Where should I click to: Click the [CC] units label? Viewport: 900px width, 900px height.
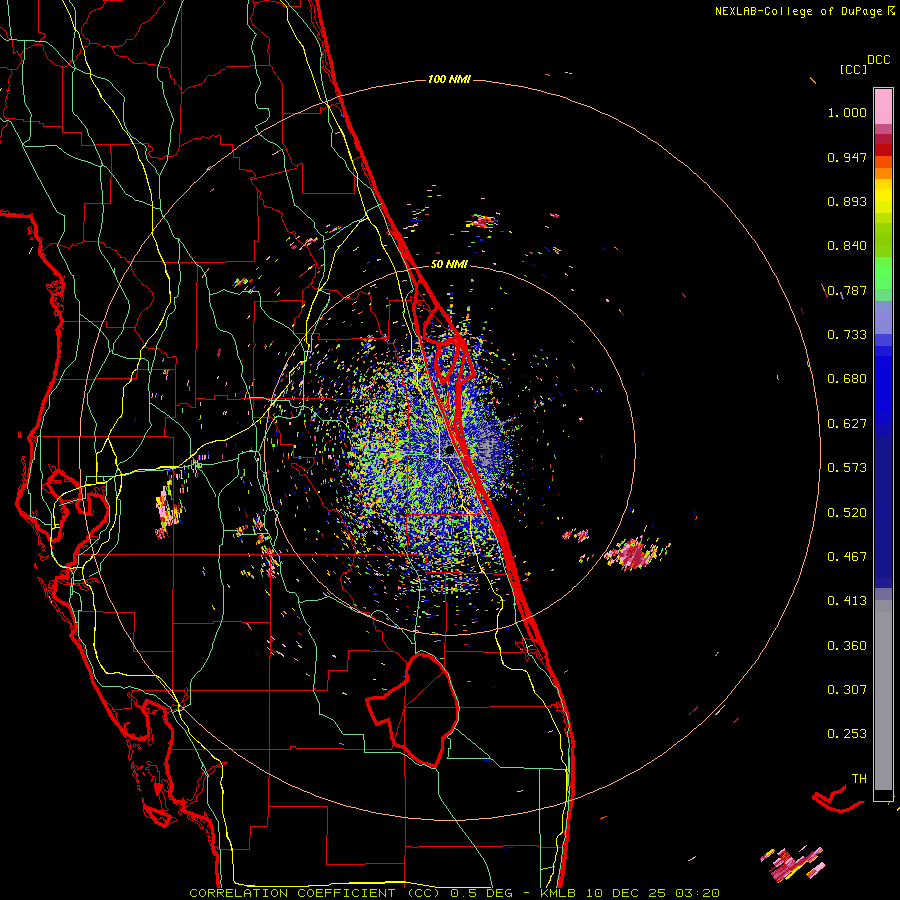click(853, 69)
